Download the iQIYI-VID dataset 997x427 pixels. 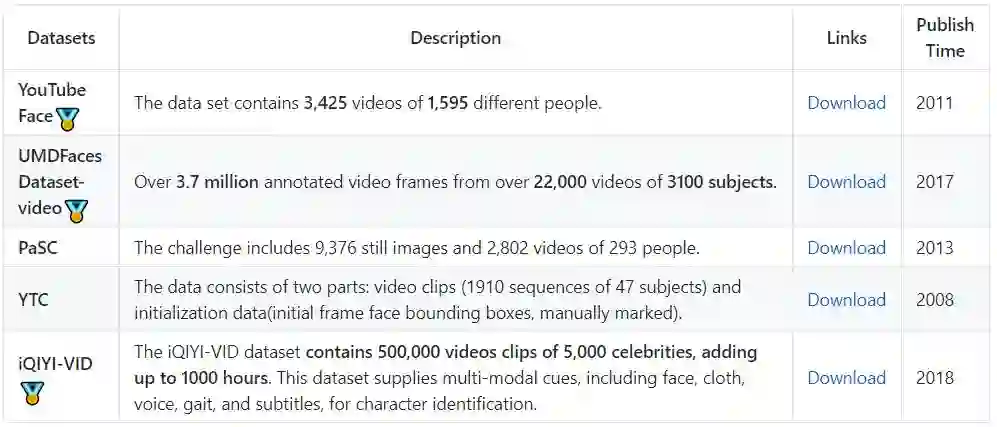pyautogui.click(x=846, y=377)
